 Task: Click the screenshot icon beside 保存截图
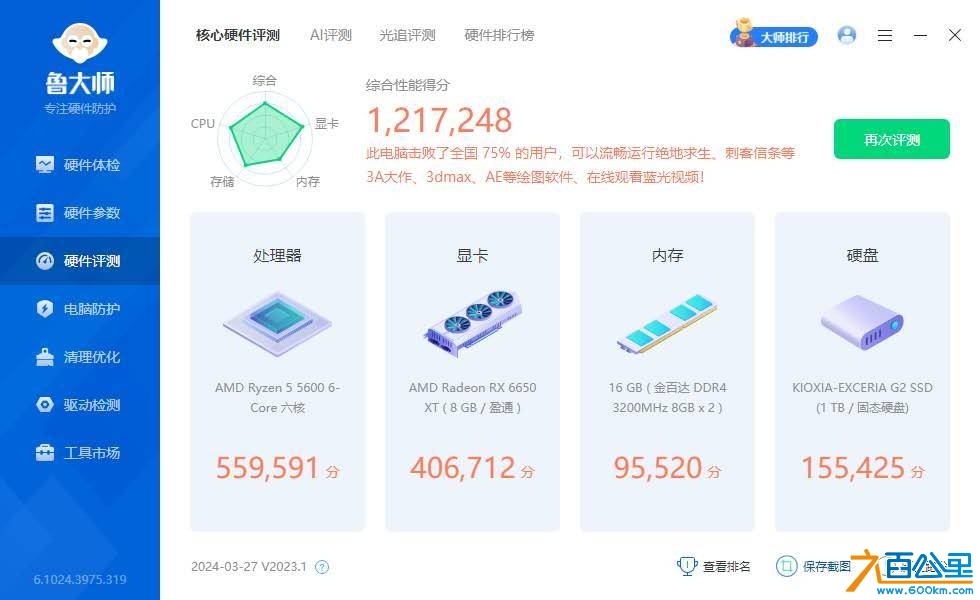(786, 566)
